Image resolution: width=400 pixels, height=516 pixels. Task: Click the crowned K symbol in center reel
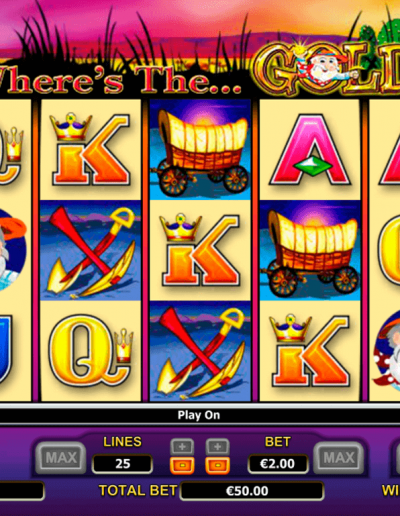[200, 250]
